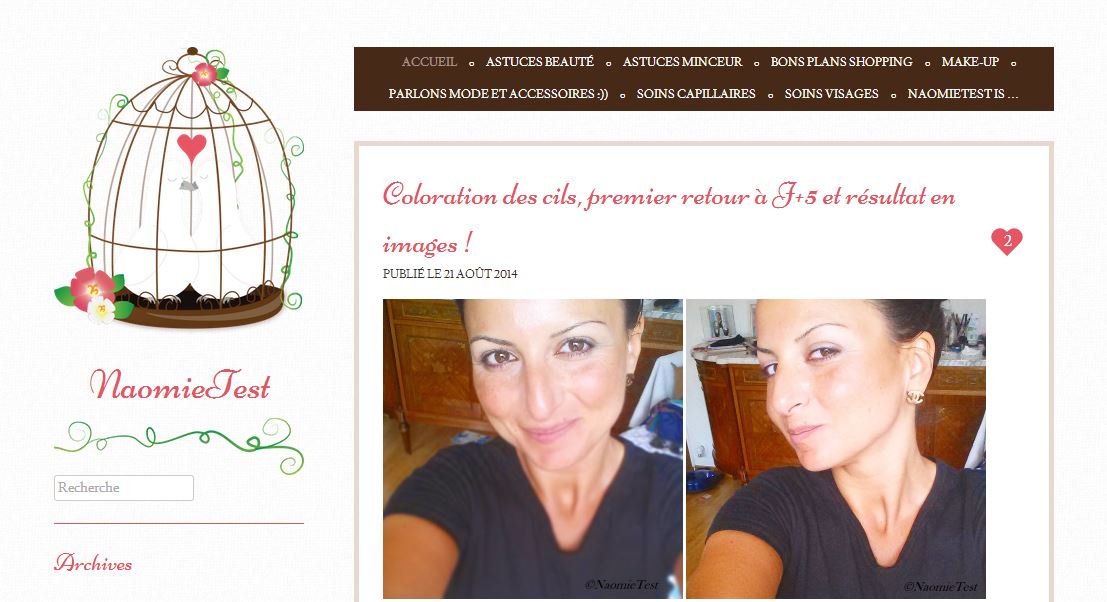Open the MAKE-UP category
Viewport: 1107px width, 602px height.
point(970,62)
